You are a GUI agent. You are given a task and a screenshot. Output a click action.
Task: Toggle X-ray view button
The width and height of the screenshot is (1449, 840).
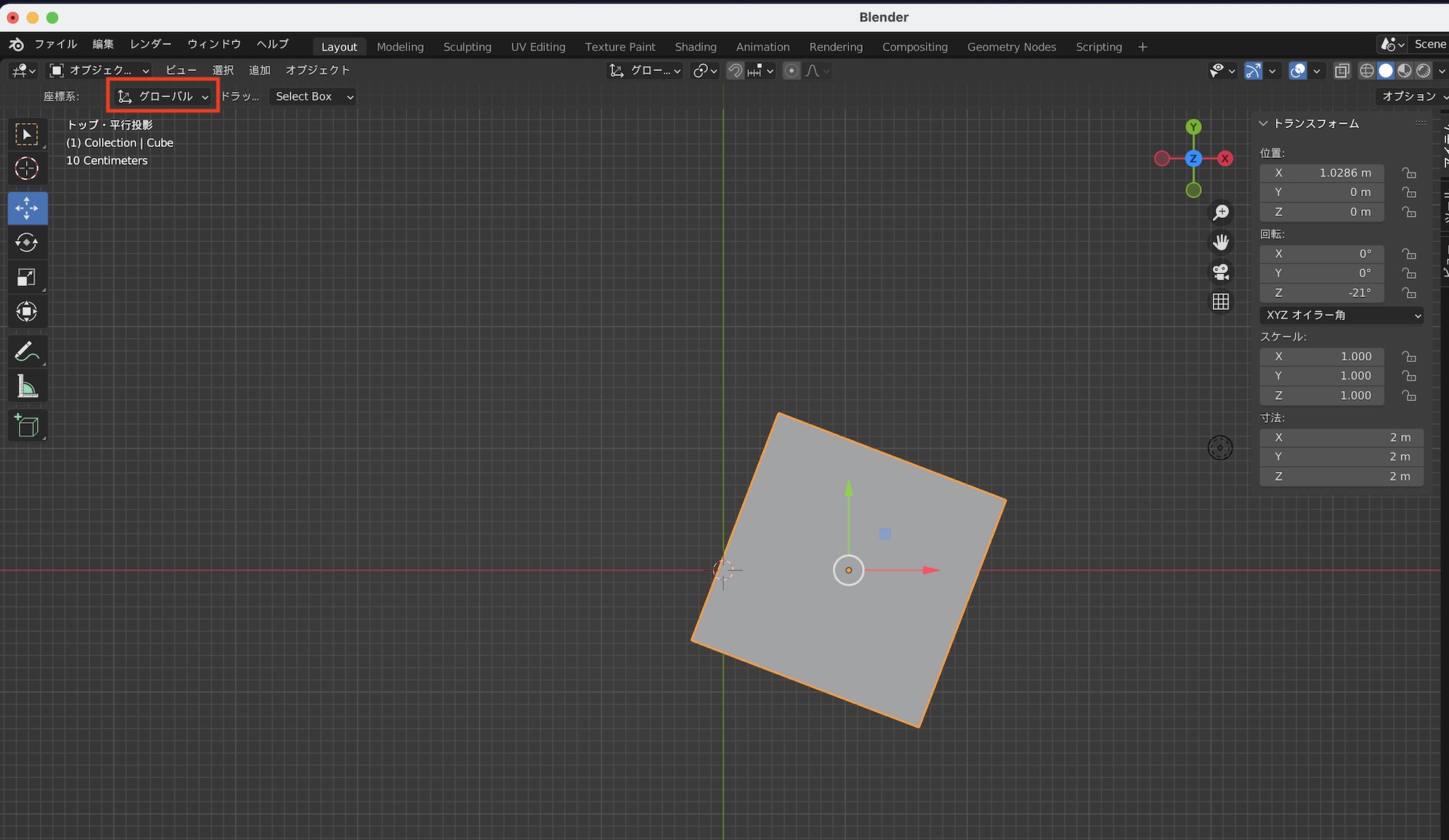pos(1342,70)
